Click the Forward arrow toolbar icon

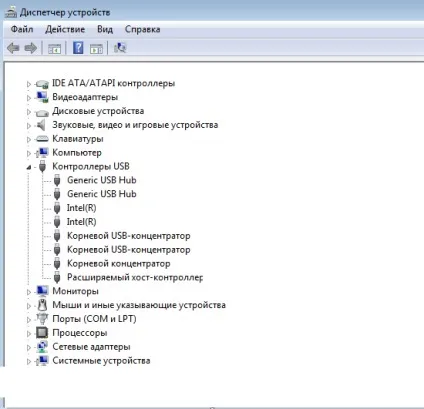click(x=31, y=48)
